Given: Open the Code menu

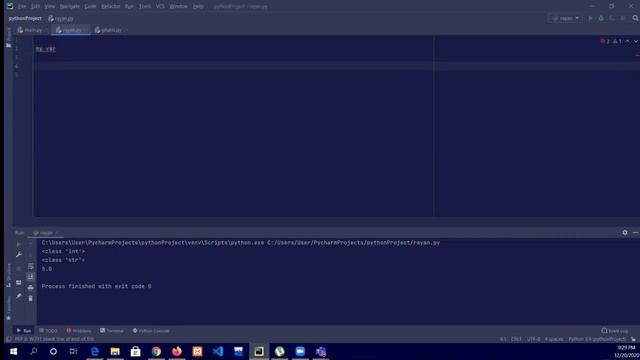Looking at the screenshot, I should point(90,7).
